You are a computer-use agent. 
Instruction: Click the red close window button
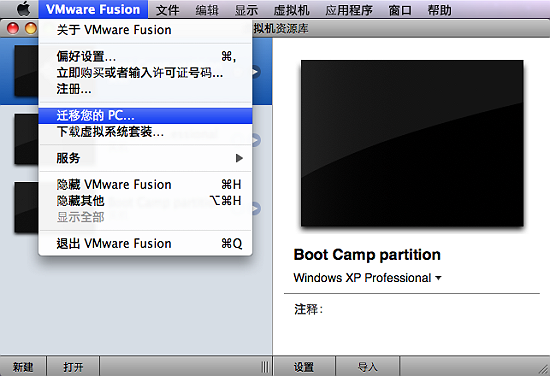click(13, 28)
